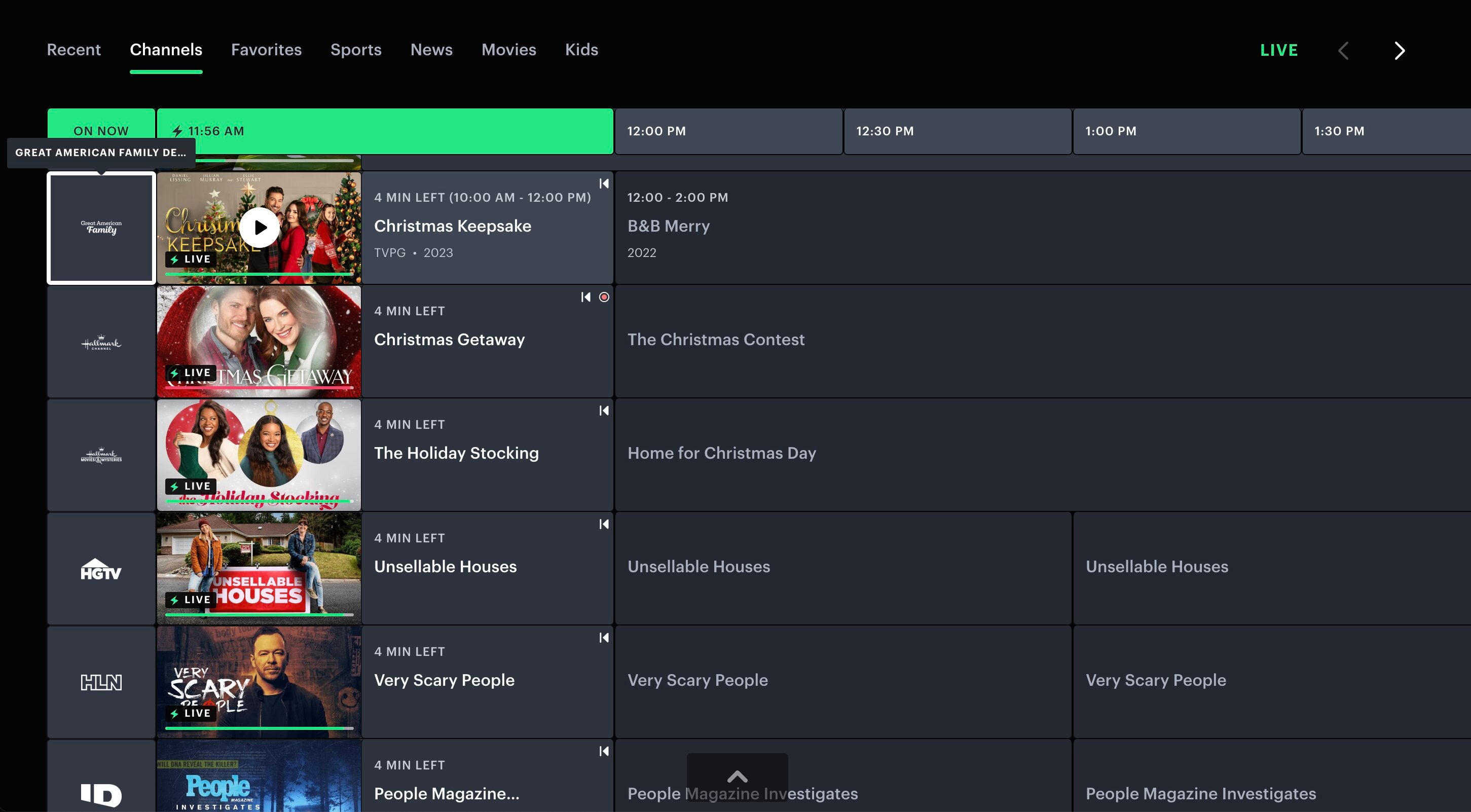Open Christmas Getaway live thumbnail

point(259,342)
